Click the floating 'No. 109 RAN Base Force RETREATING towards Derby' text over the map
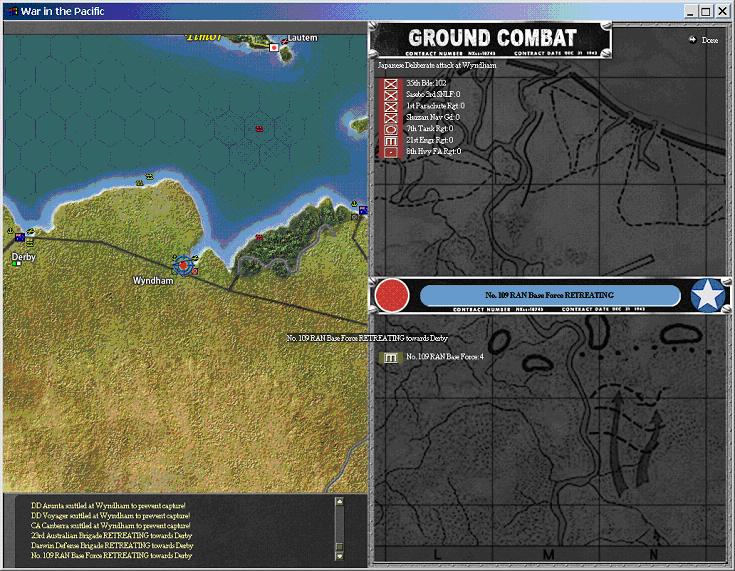The height and width of the screenshot is (571, 735). pos(367,338)
